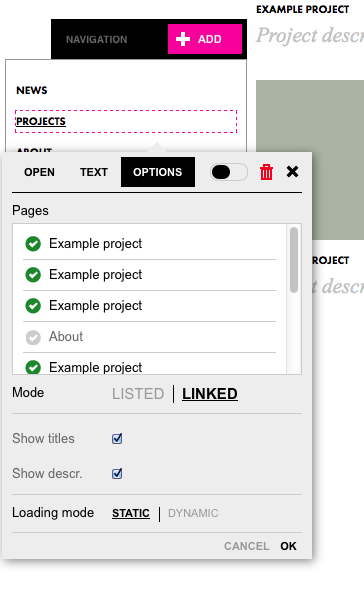Click the gray checkmark icon beside About
This screenshot has height=601, width=364.
33,337
